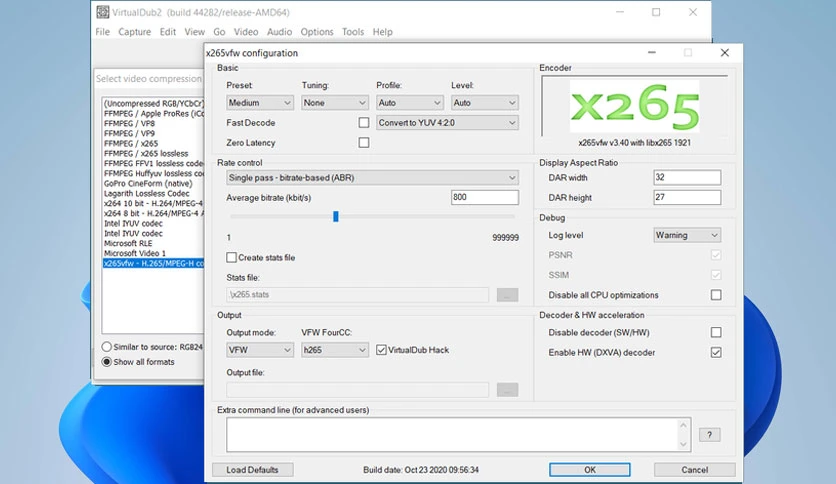The width and height of the screenshot is (836, 484).
Task: Click browse button next to Stats file
Action: point(507,295)
